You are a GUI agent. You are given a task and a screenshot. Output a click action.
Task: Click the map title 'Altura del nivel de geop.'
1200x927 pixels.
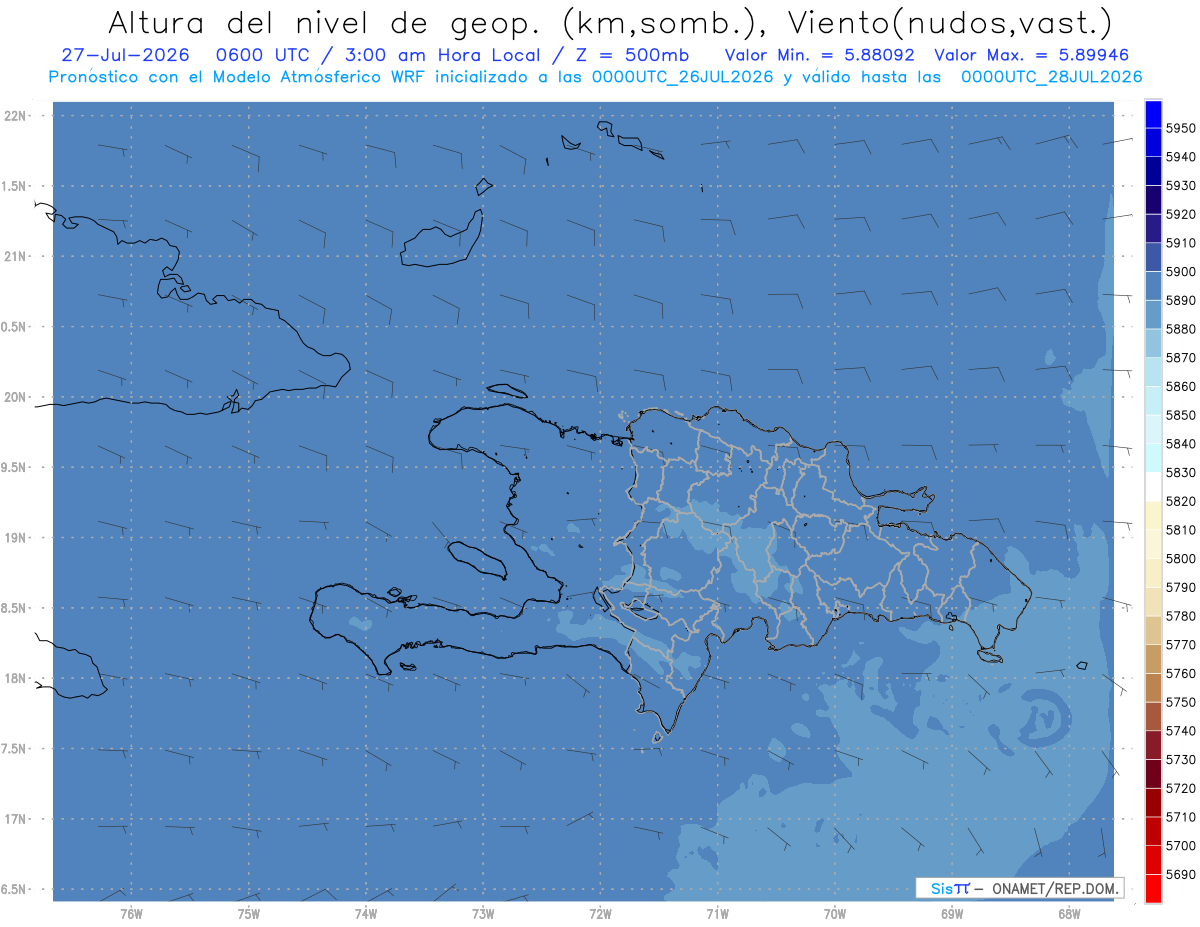[x=324, y=22]
